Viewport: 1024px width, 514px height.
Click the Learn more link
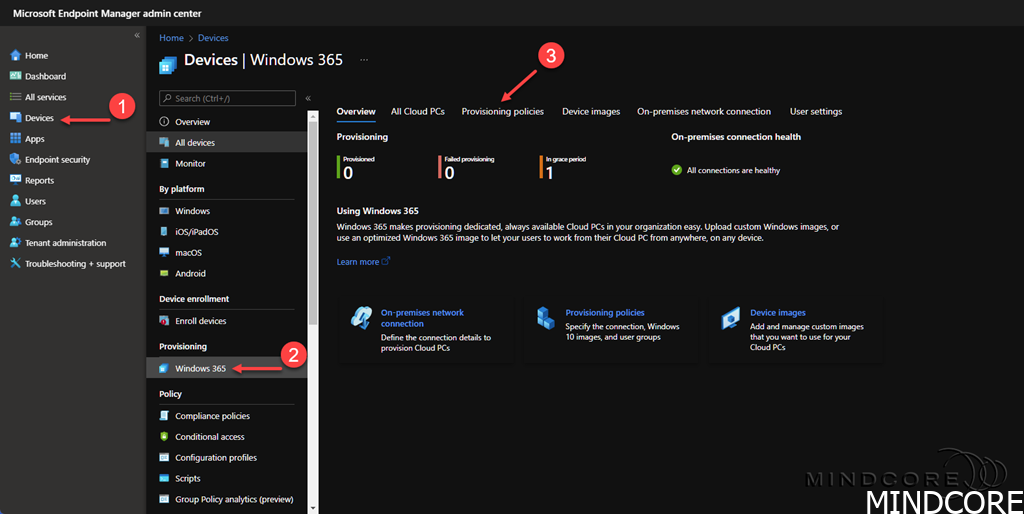(358, 262)
